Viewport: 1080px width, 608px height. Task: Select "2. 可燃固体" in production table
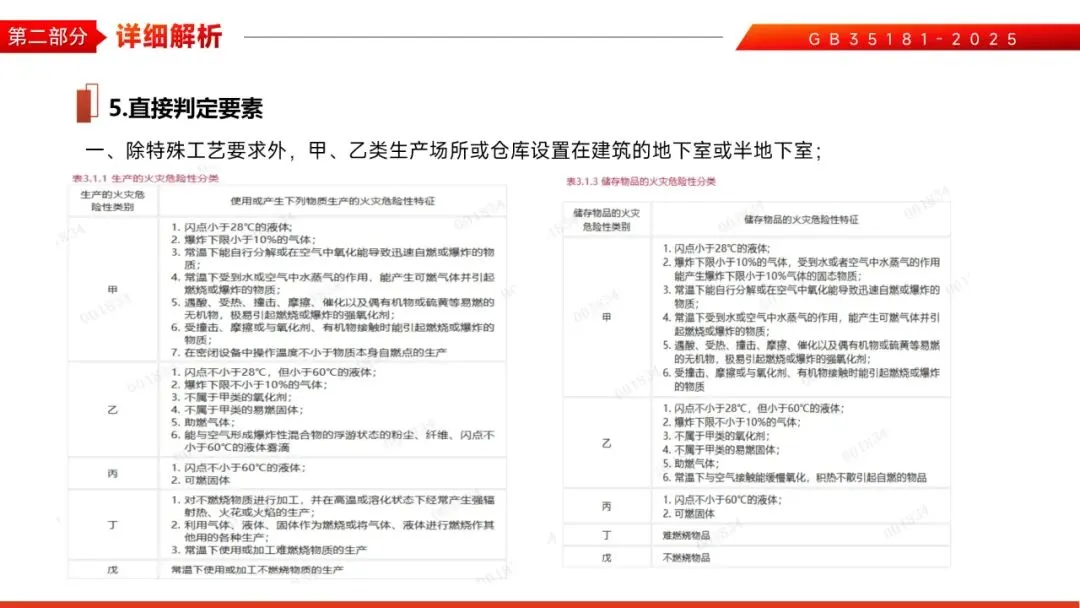coord(200,481)
